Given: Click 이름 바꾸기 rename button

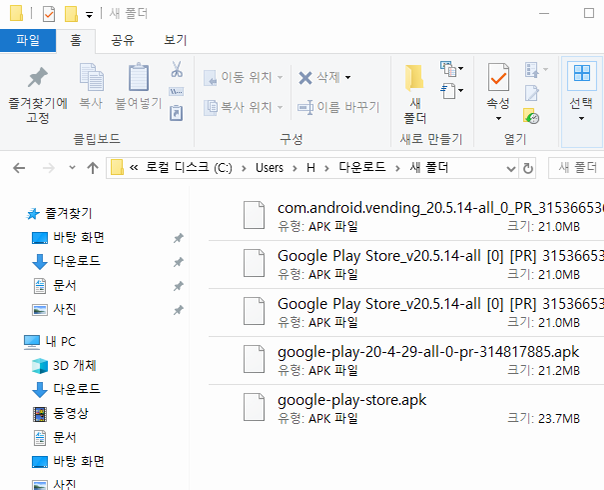Looking at the screenshot, I should [339, 107].
